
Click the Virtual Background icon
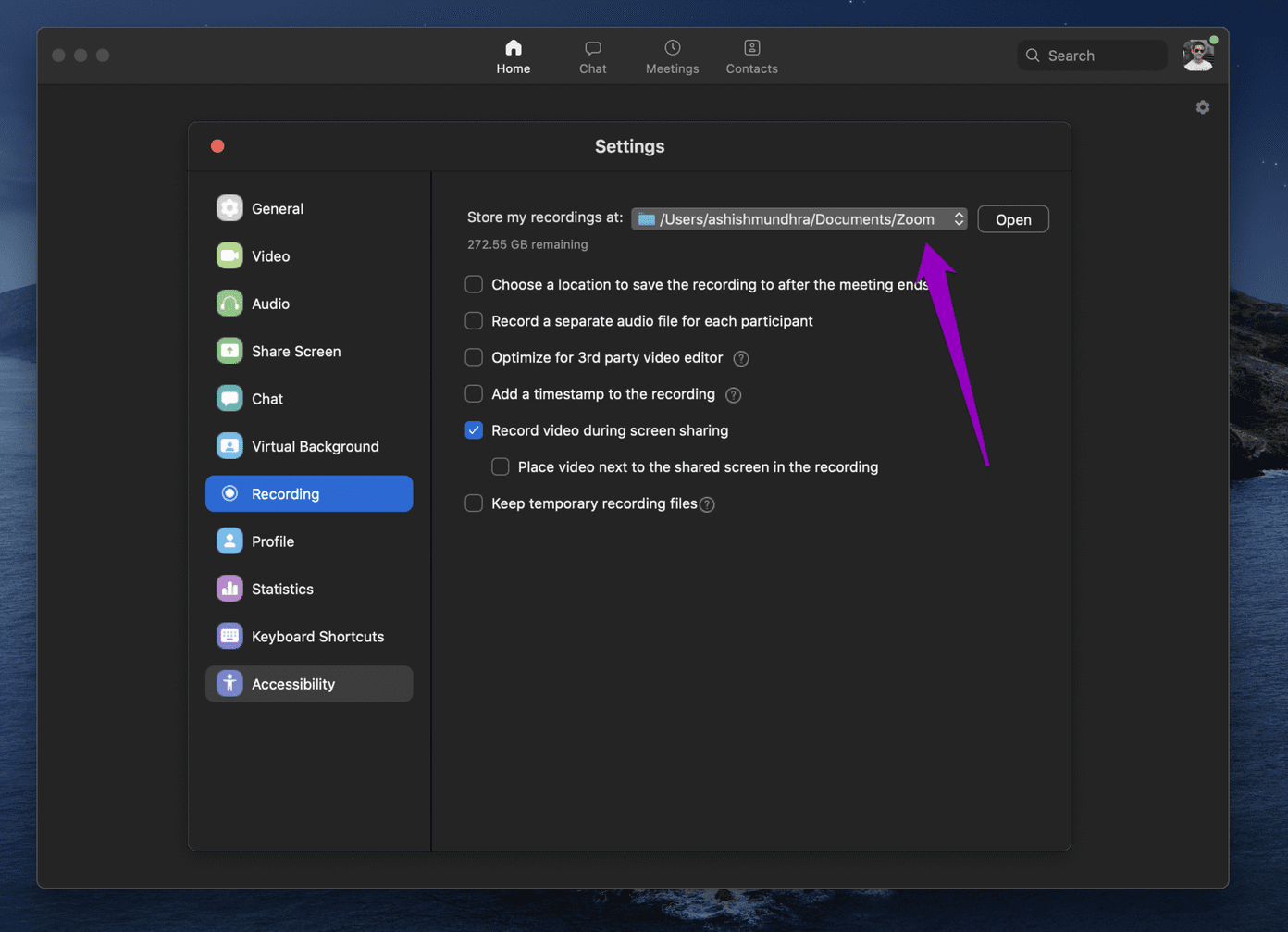pyautogui.click(x=229, y=446)
